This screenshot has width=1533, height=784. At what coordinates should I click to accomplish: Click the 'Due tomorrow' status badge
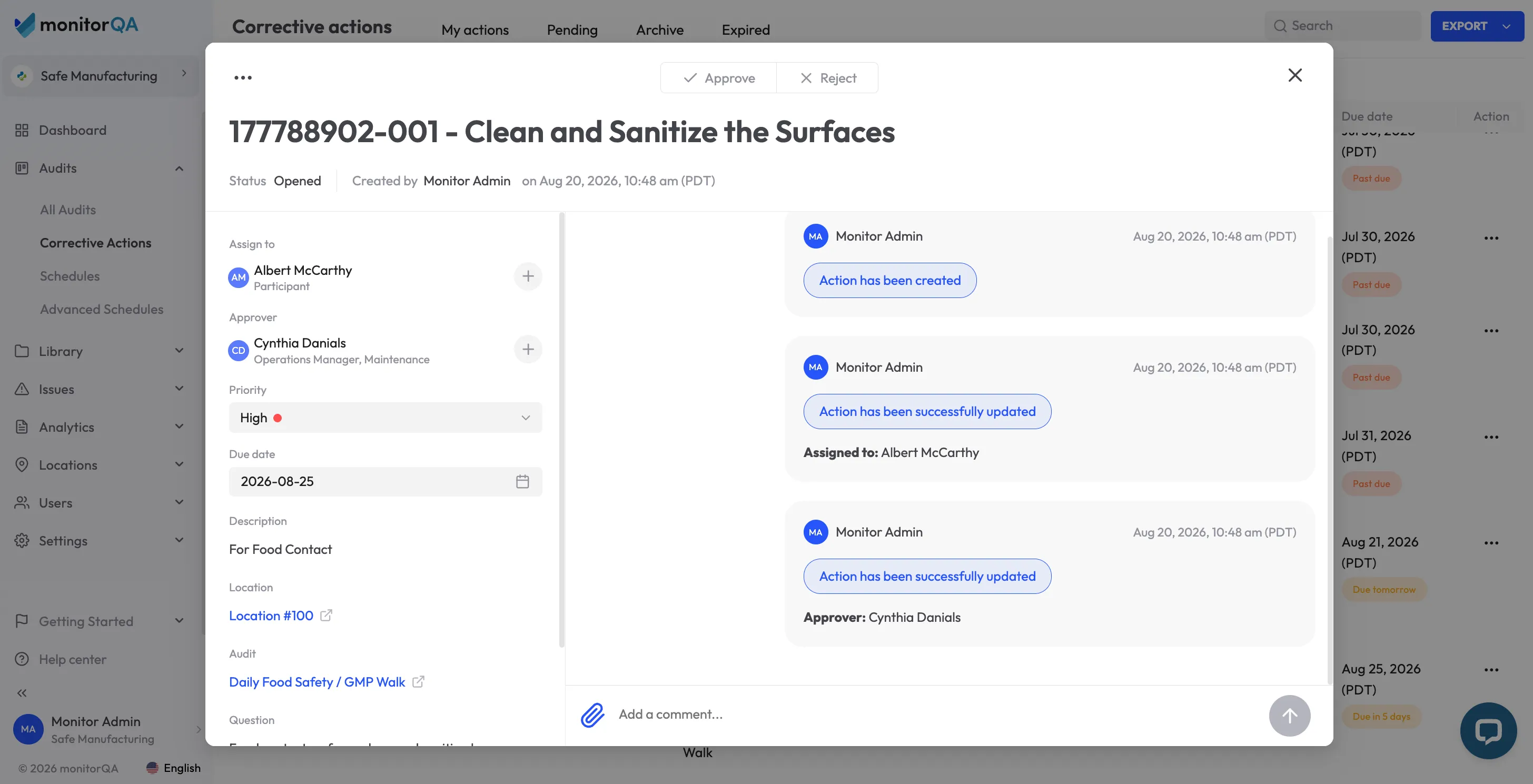point(1384,590)
